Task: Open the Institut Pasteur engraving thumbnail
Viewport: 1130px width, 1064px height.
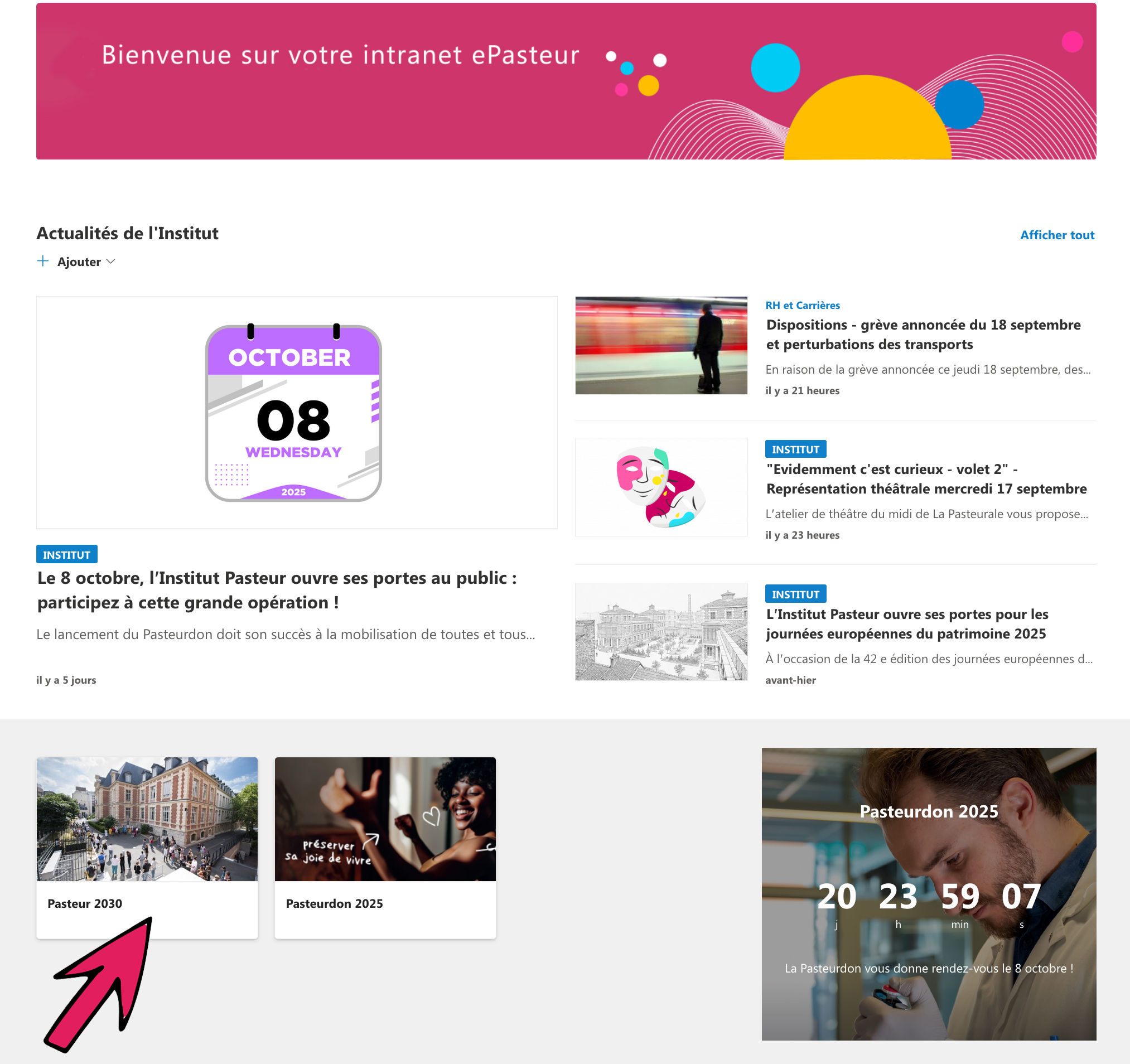Action: [661, 631]
